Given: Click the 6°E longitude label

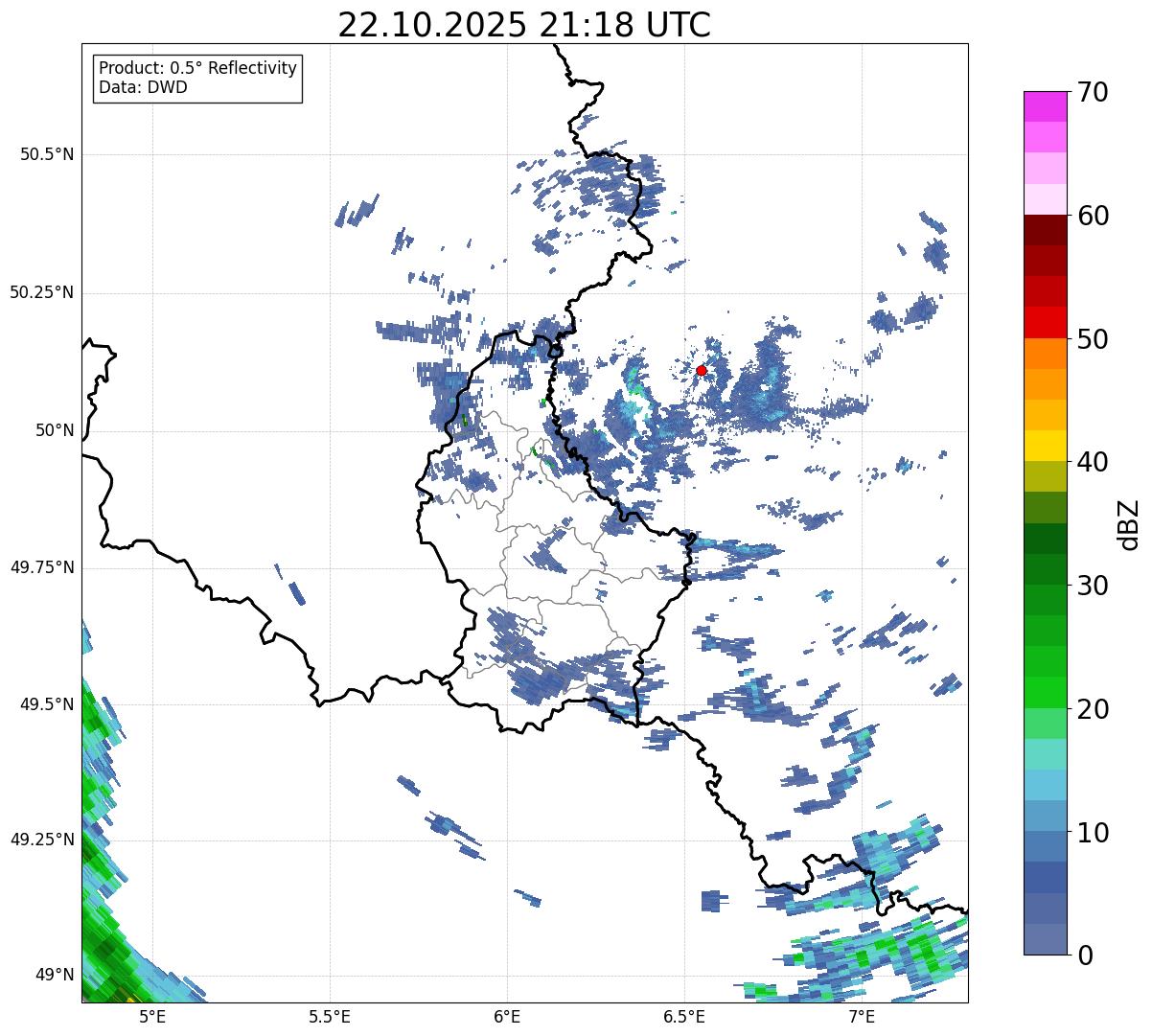Looking at the screenshot, I should 507,1017.
